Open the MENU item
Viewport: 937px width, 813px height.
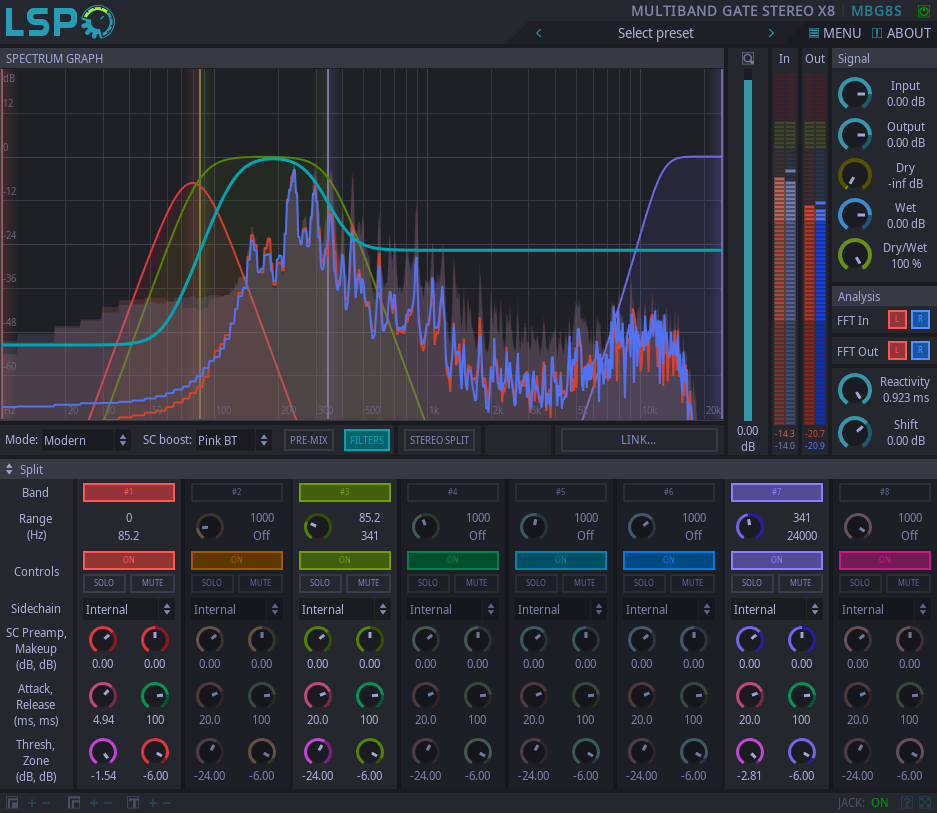pyautogui.click(x=834, y=33)
